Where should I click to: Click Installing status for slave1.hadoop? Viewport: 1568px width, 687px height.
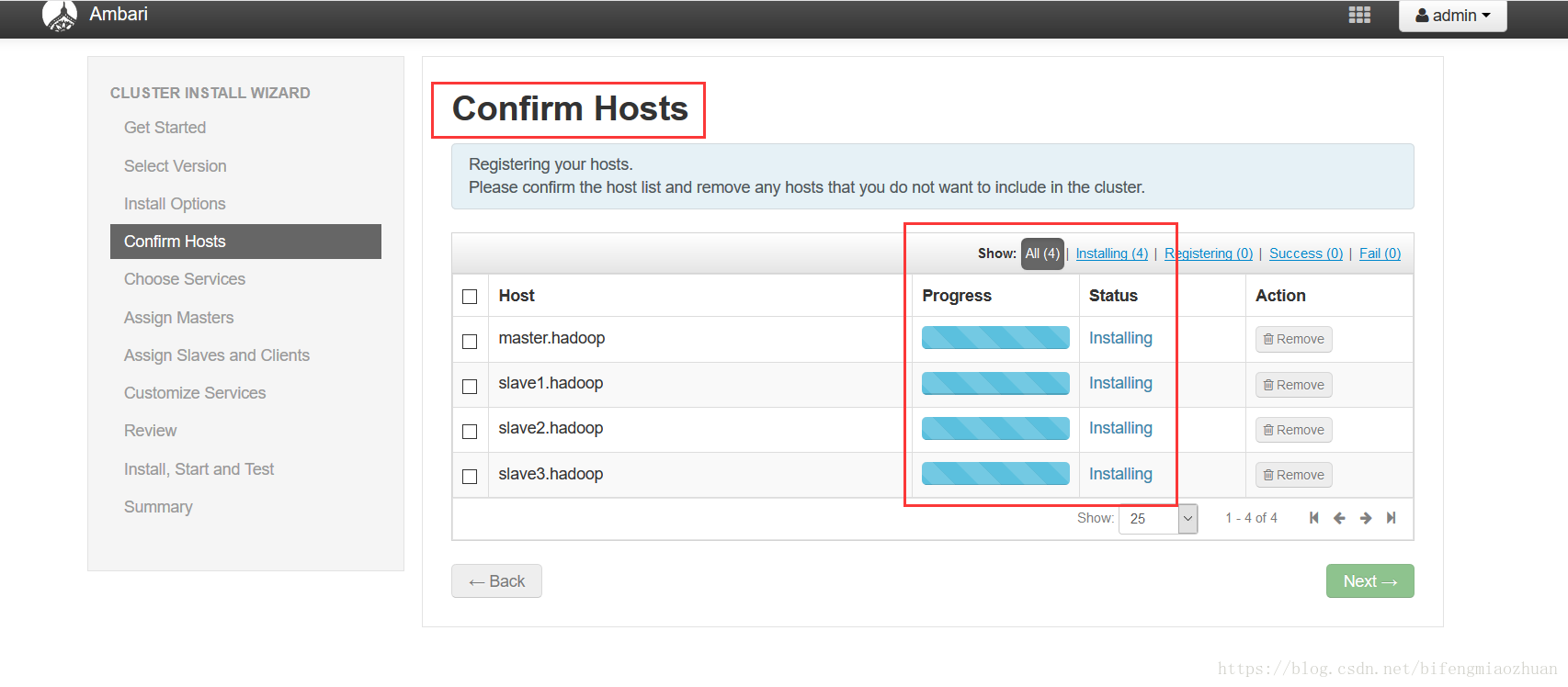(x=1120, y=383)
